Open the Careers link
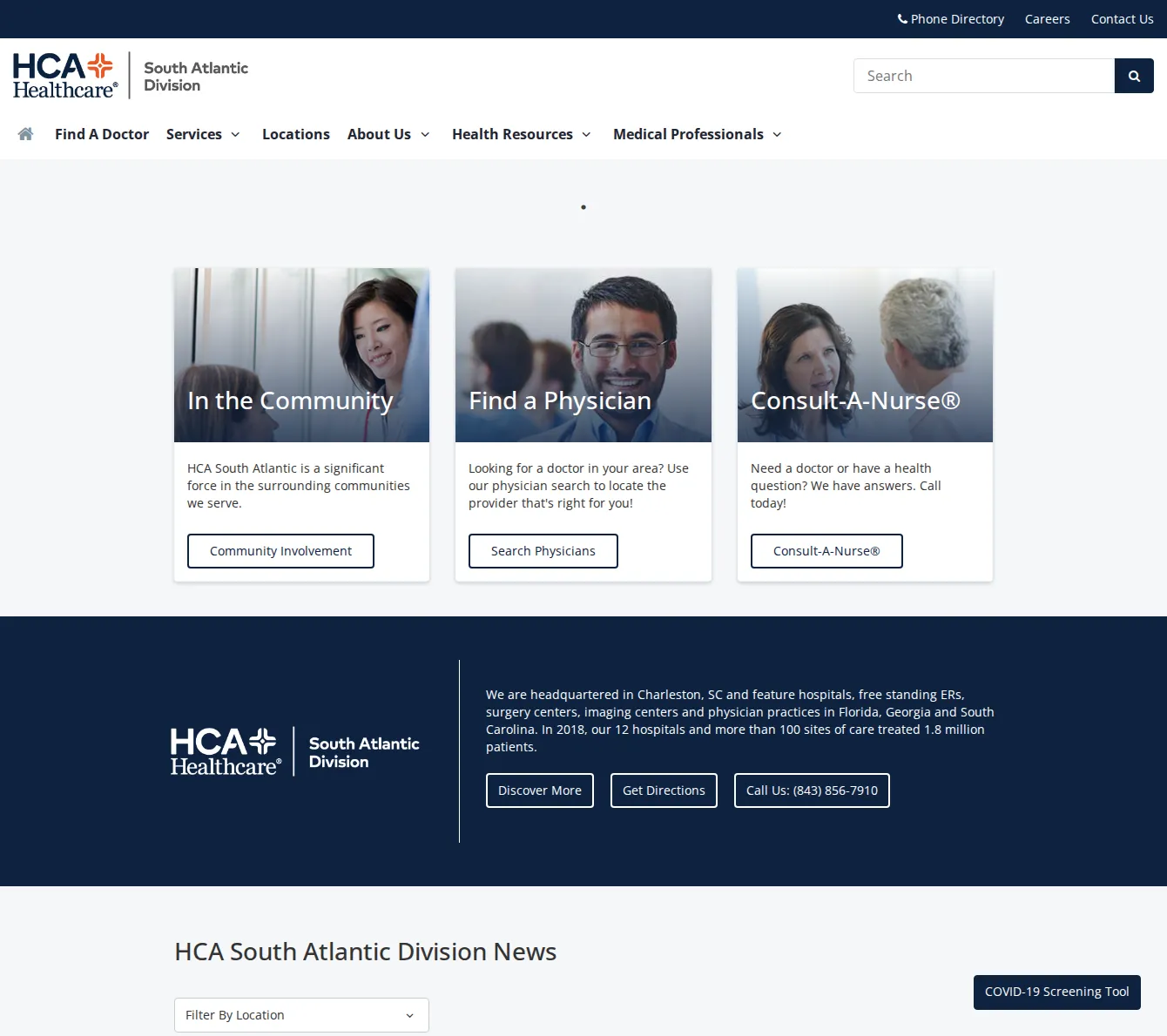Screen dimensions: 1167x1036 (x=1048, y=19)
